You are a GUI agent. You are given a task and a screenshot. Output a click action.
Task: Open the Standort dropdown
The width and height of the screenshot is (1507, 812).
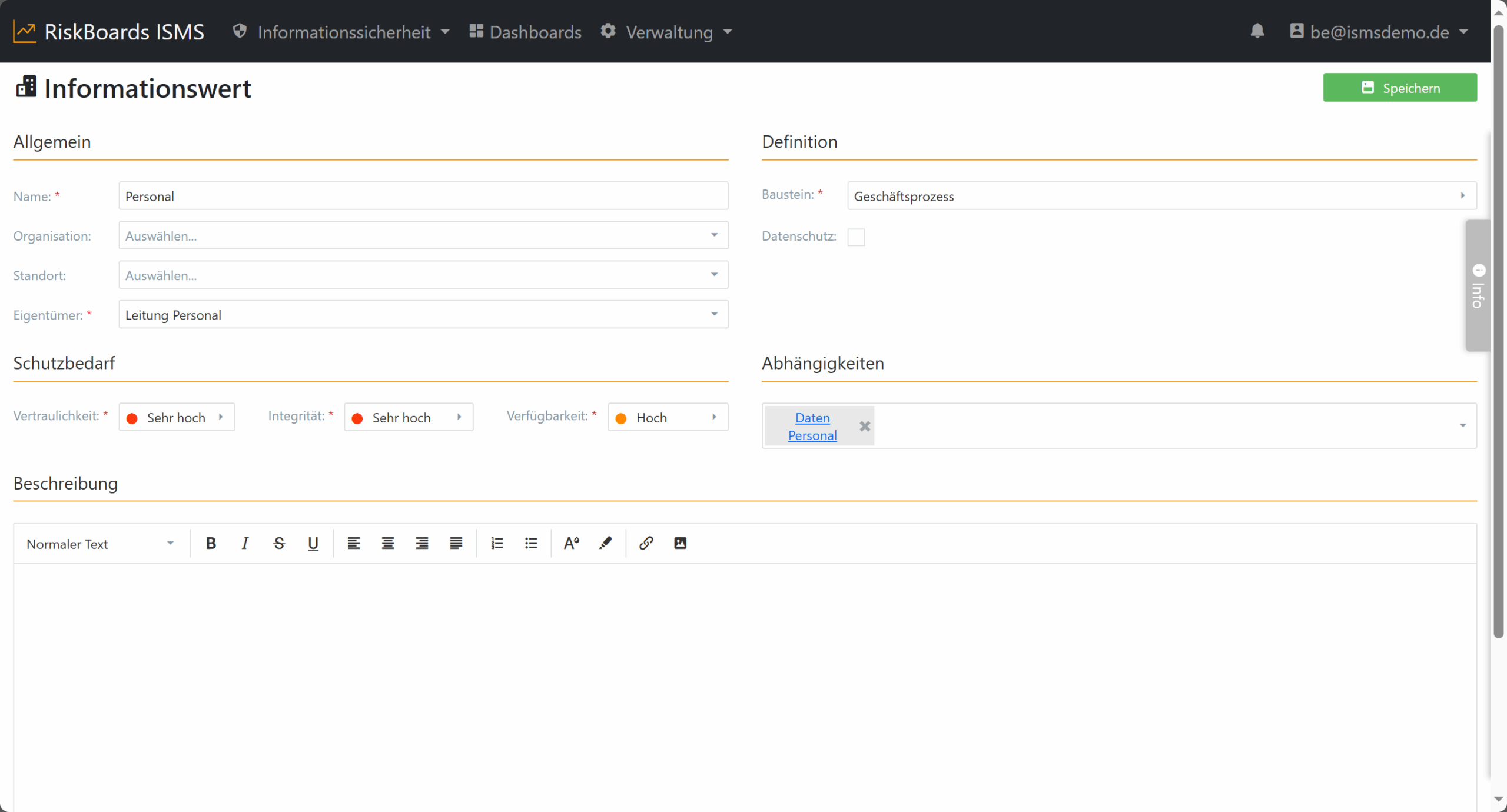(423, 275)
